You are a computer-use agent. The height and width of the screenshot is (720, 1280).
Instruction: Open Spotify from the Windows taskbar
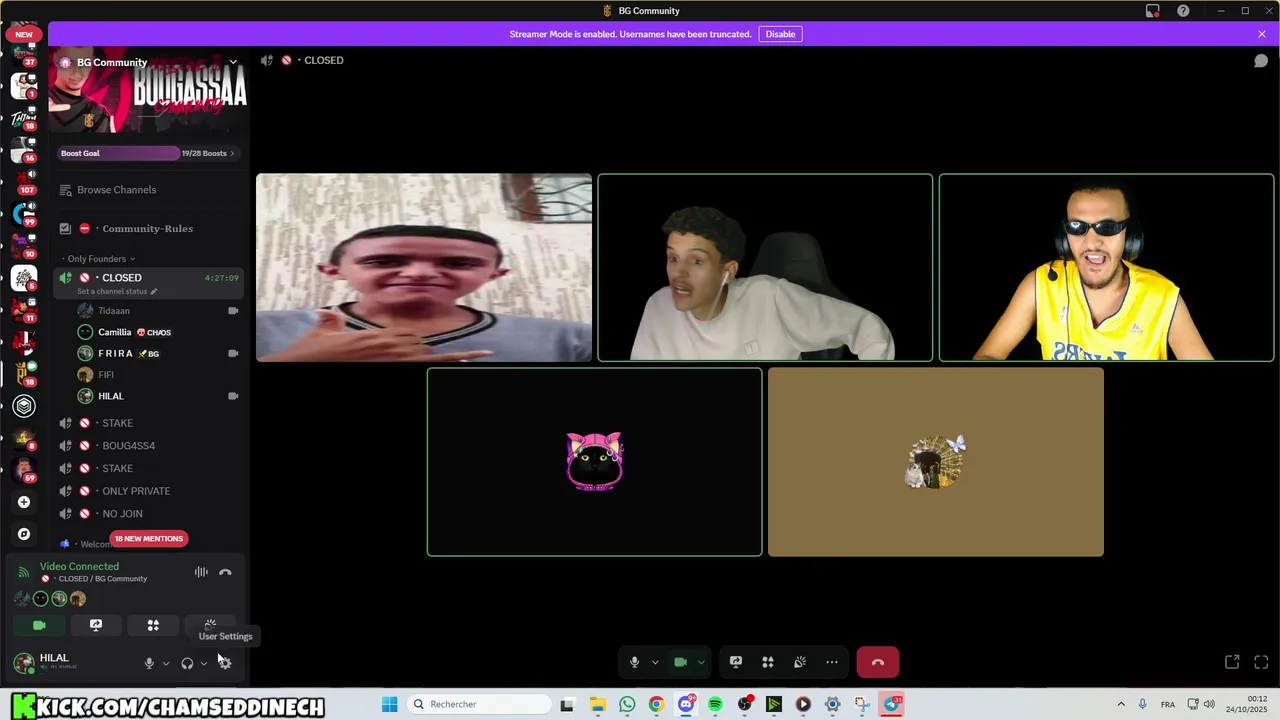tap(715, 704)
